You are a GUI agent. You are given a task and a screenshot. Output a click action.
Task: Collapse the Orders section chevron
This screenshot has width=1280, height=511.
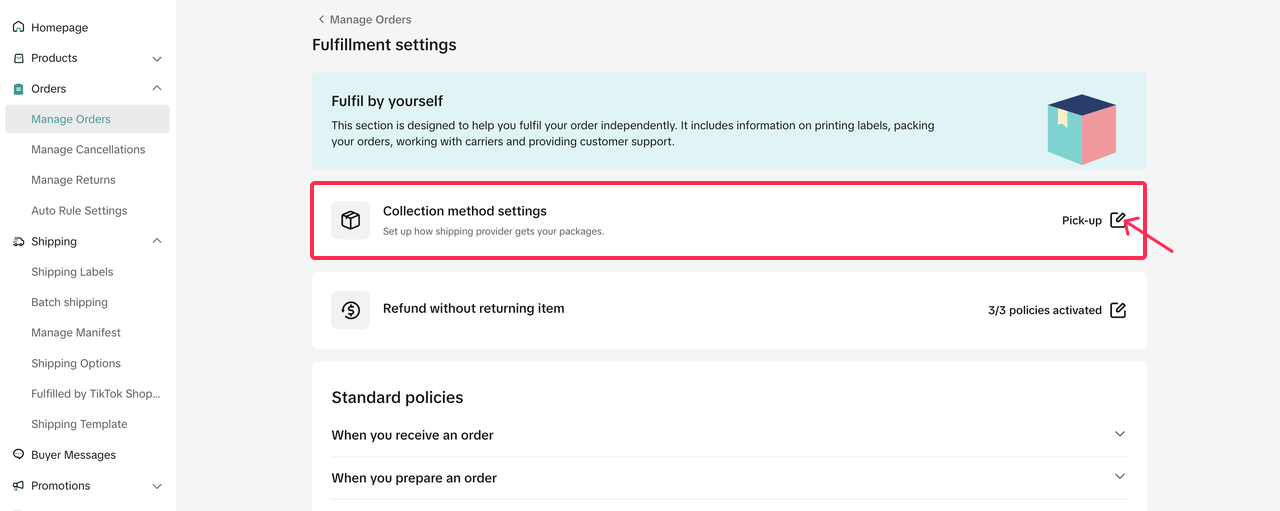(x=157, y=88)
